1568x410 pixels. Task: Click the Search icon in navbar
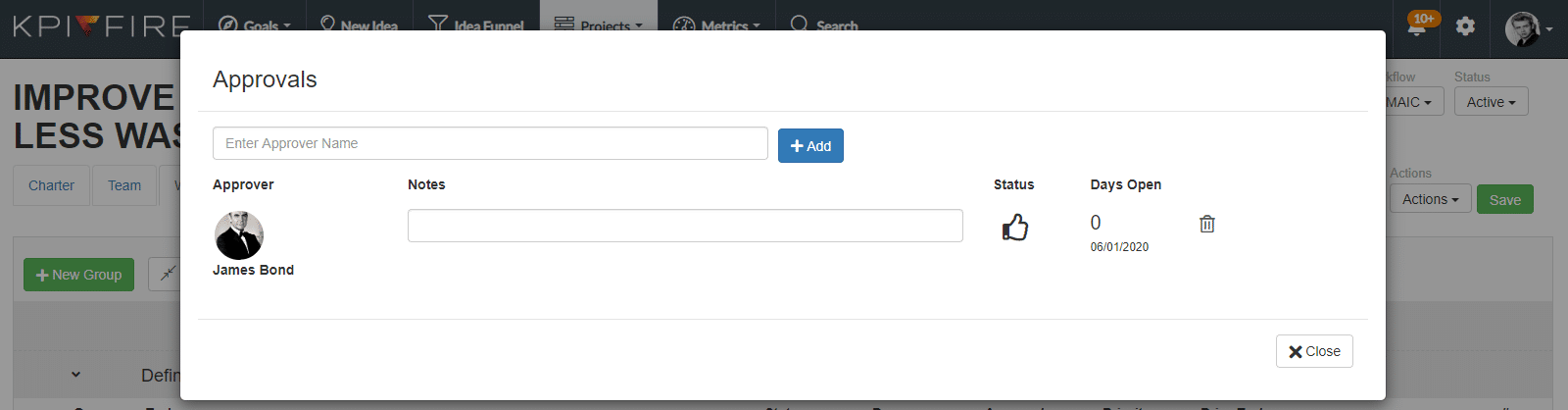pyautogui.click(x=800, y=25)
